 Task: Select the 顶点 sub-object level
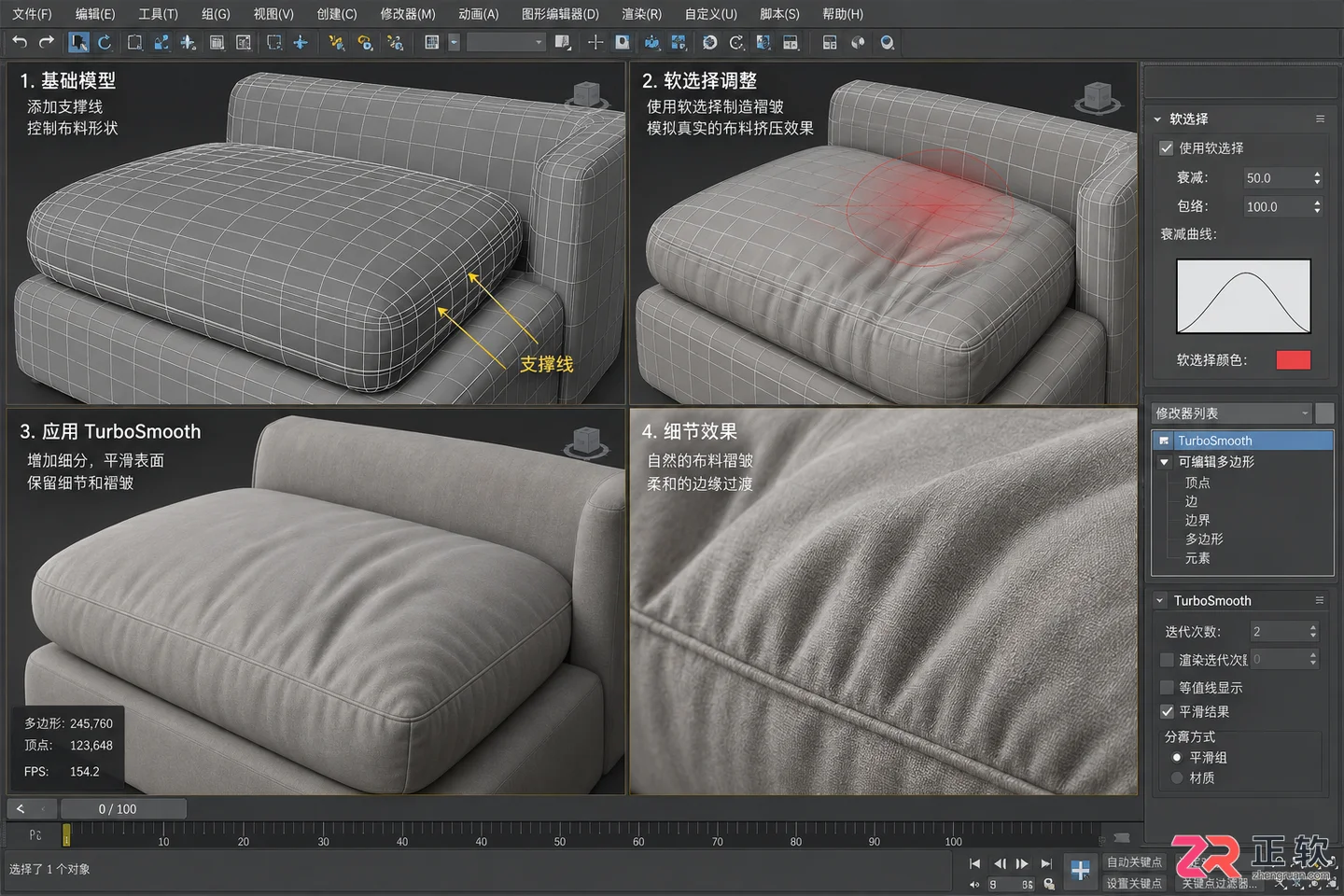(1197, 483)
